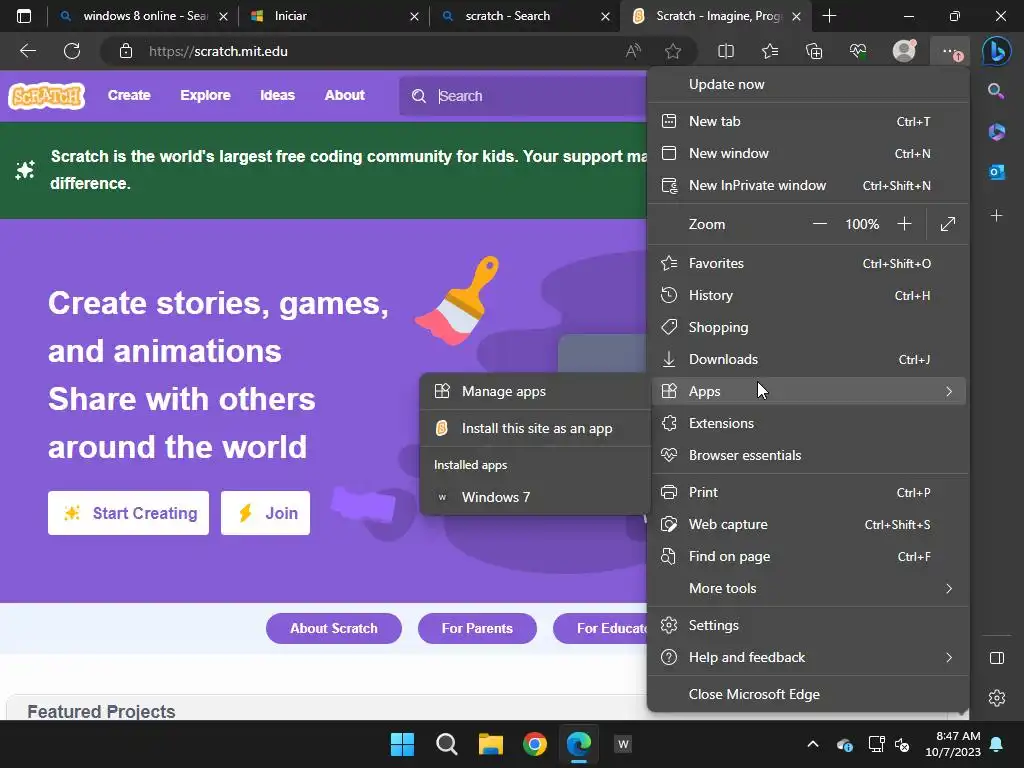Select Web capture menu entry

click(808, 524)
